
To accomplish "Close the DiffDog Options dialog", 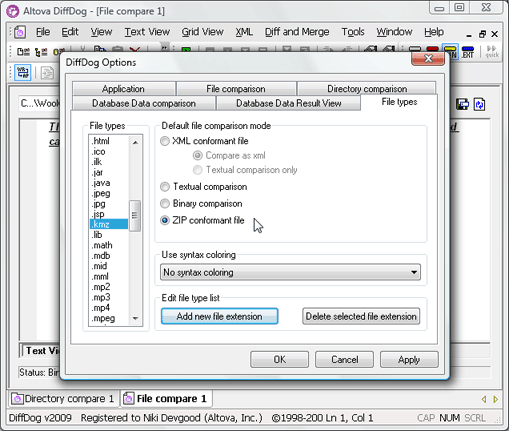I will coord(428,59).
